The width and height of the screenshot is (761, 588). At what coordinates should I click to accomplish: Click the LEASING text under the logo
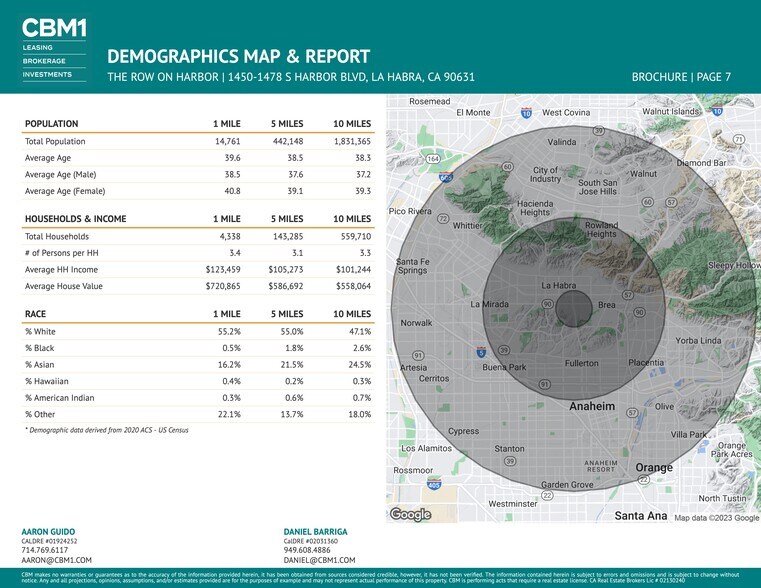37,48
